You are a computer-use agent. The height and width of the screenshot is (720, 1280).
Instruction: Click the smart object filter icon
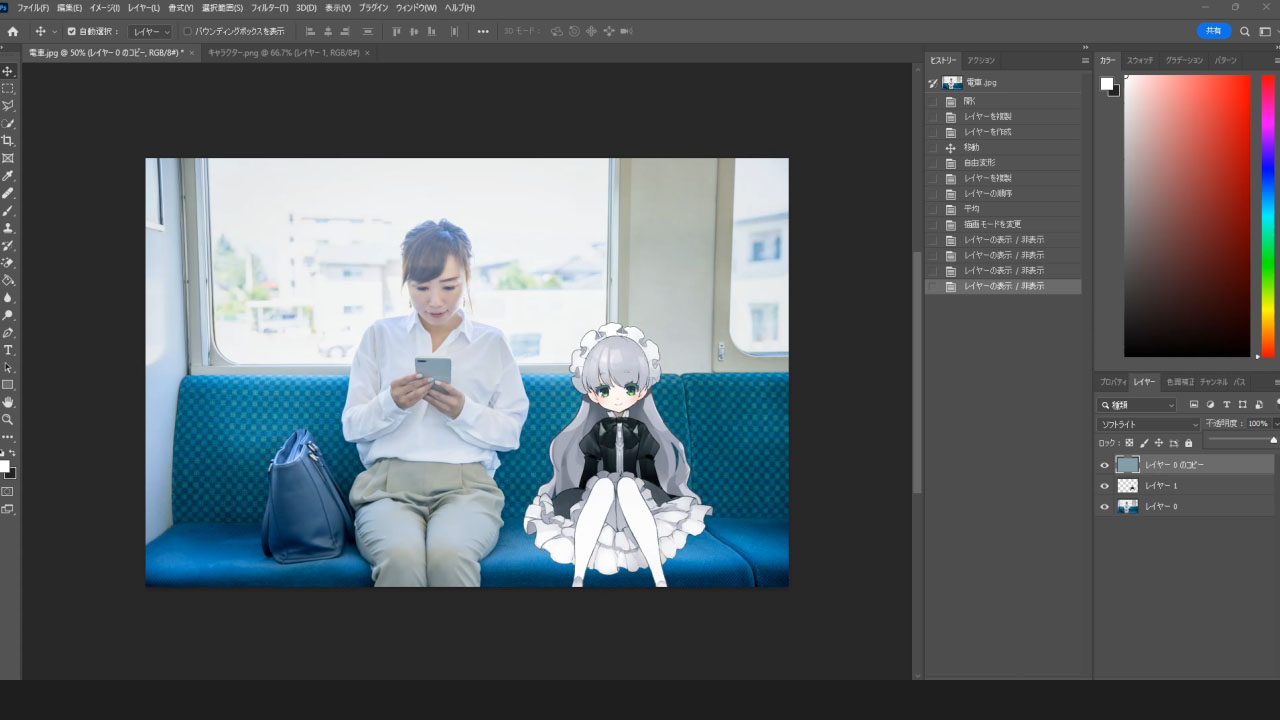point(1258,405)
